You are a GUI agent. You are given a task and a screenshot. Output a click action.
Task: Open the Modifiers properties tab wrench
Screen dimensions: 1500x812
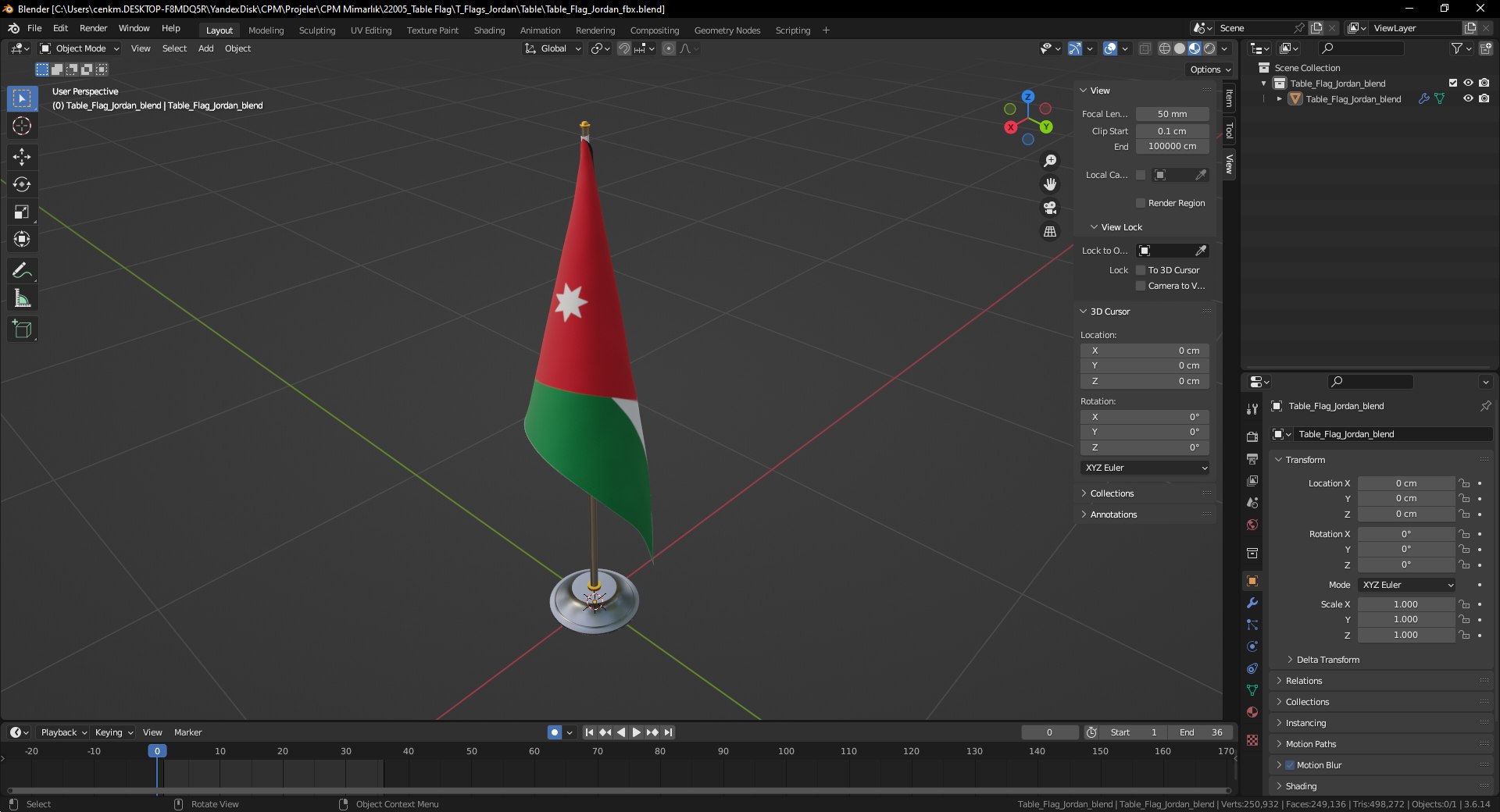tap(1252, 603)
